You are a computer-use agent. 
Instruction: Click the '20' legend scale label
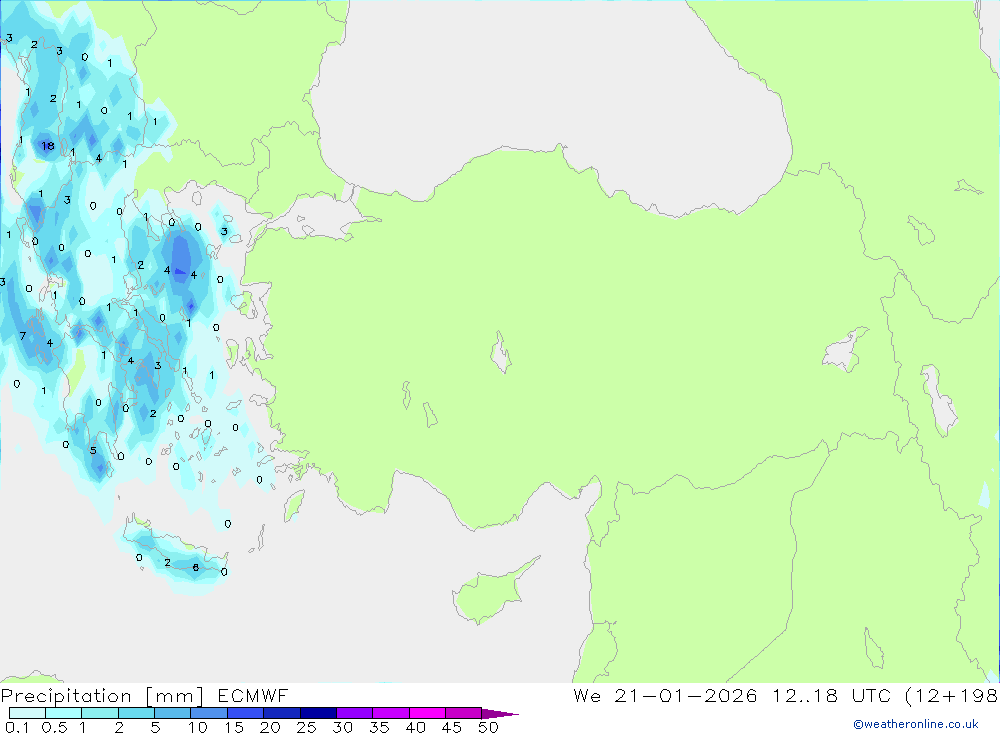point(270,727)
